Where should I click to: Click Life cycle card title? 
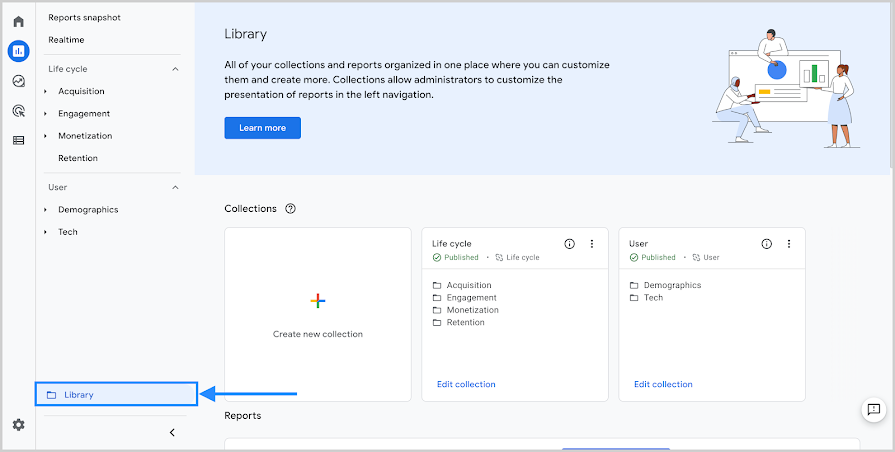[451, 244]
